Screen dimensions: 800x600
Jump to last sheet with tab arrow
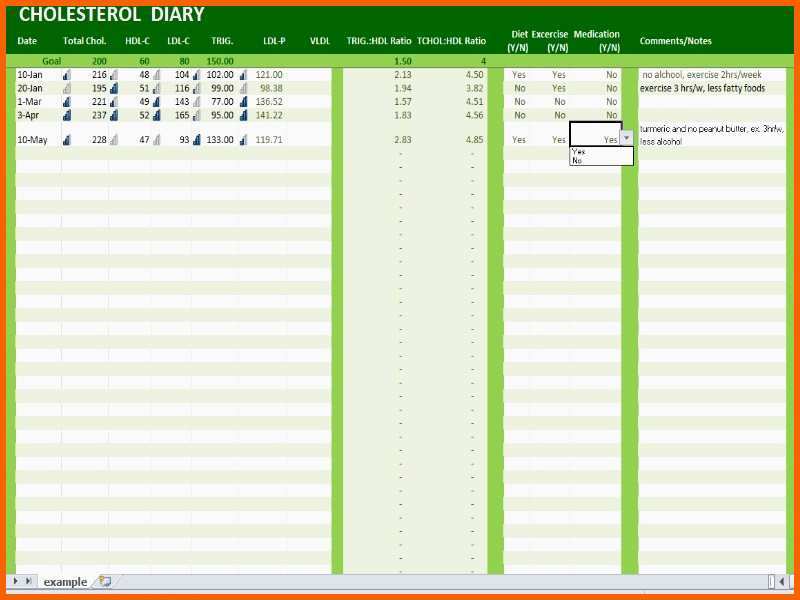tap(29, 581)
